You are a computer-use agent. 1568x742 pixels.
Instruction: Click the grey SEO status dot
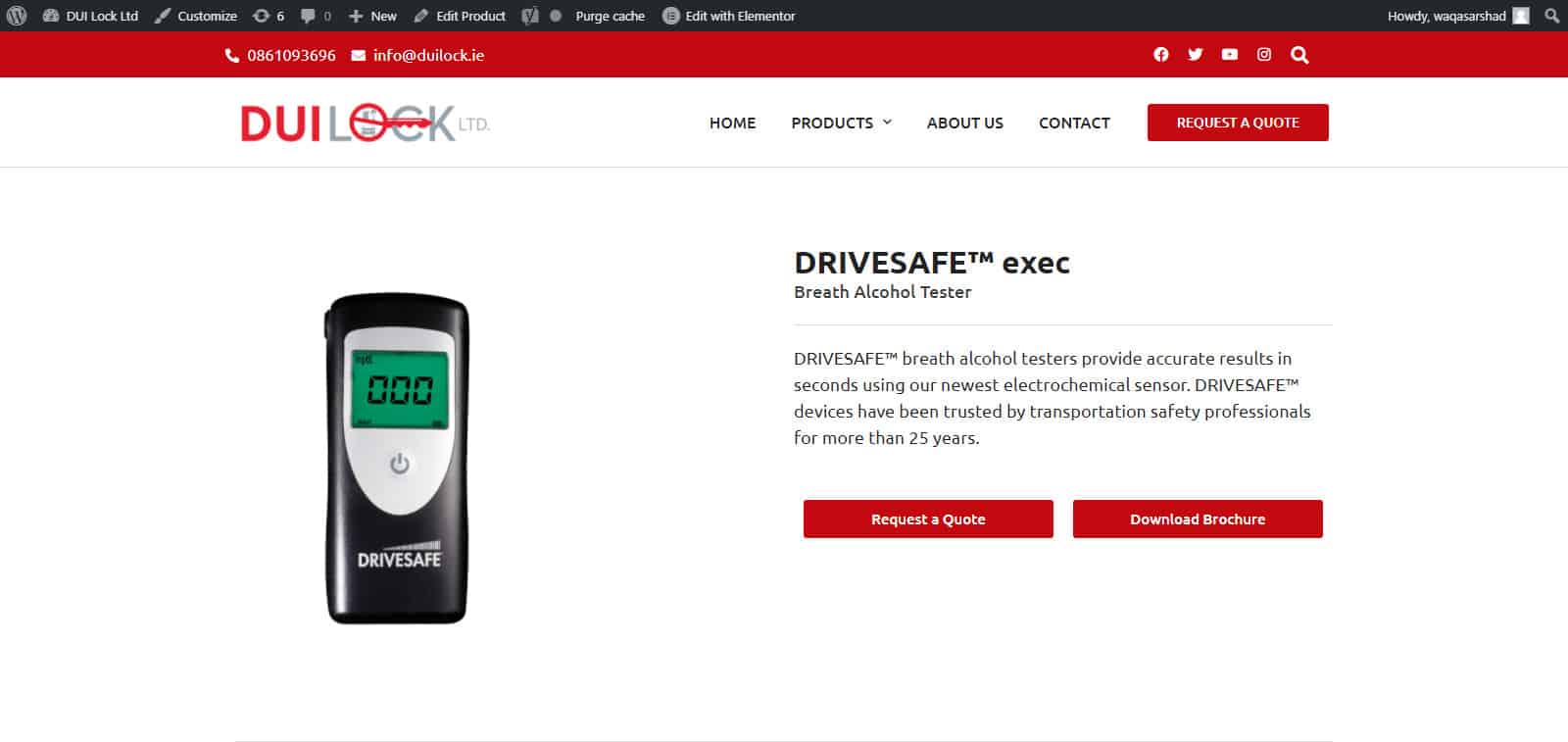[556, 16]
